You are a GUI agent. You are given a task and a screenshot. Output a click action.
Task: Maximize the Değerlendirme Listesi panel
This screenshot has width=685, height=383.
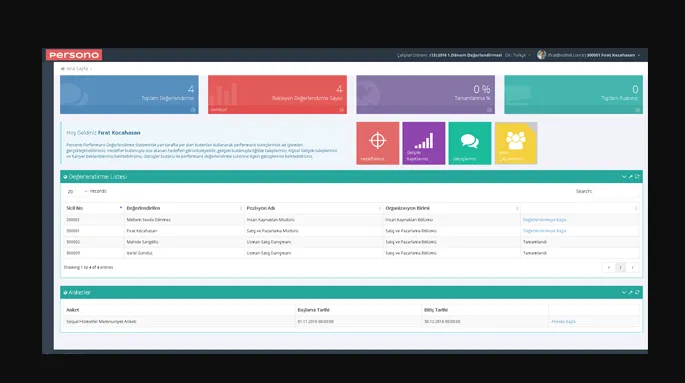pos(630,176)
